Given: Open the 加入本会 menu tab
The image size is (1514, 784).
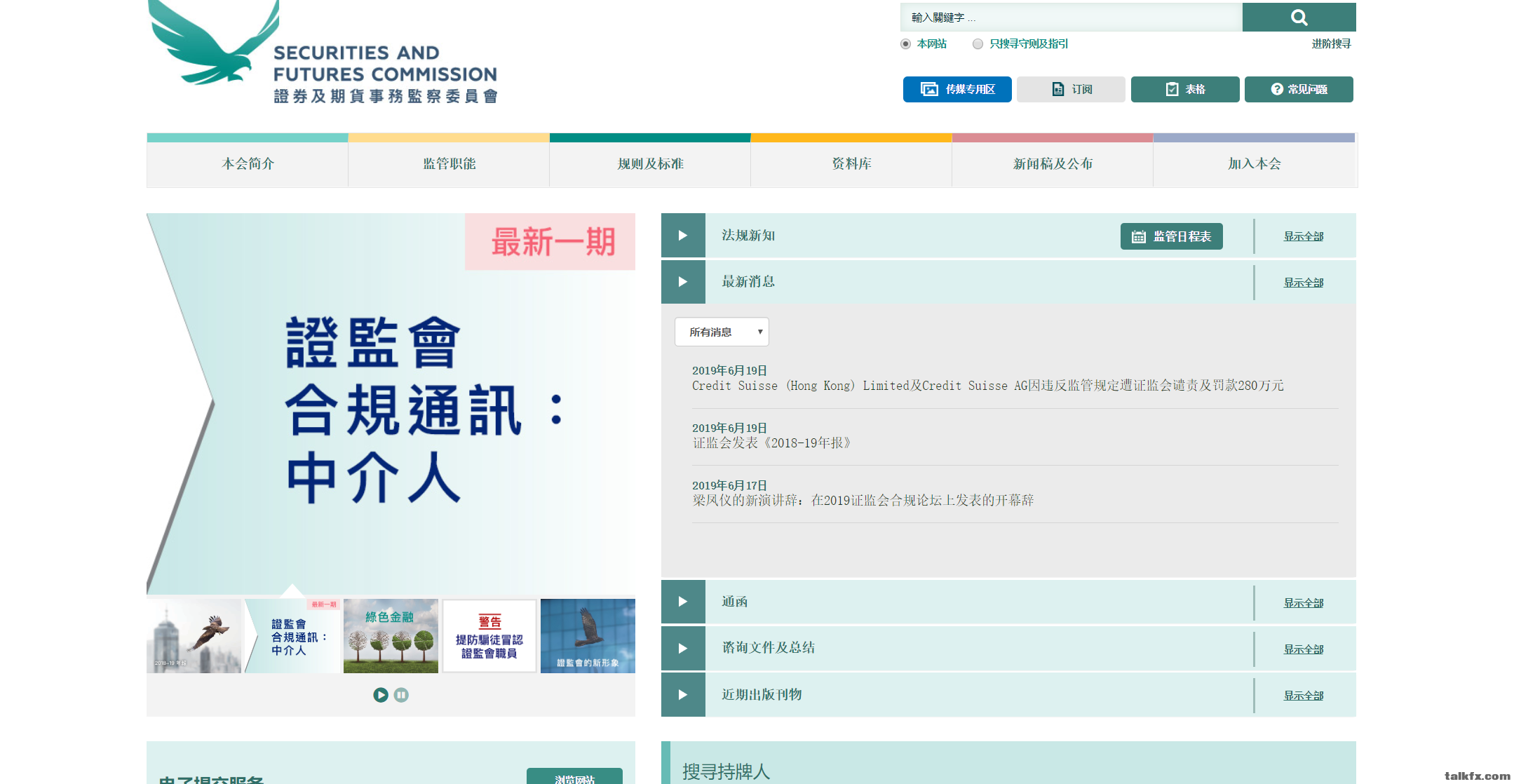Looking at the screenshot, I should (x=1254, y=163).
